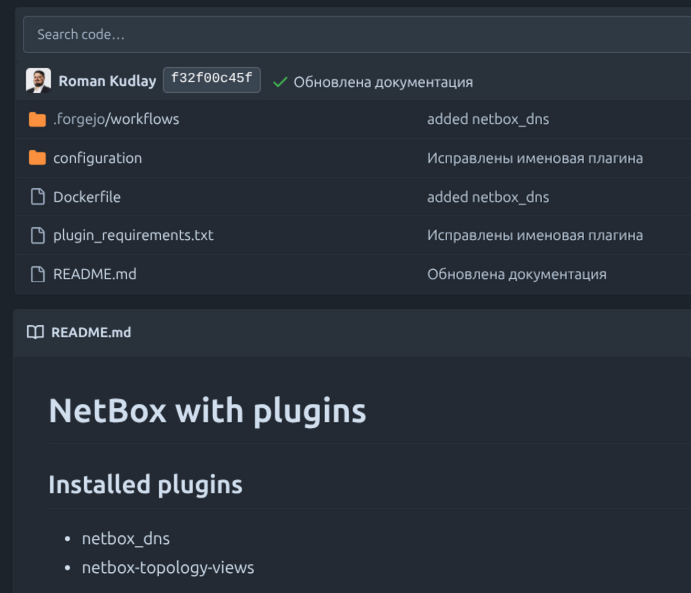
Task: Click the README.md file icon in list
Action: [38, 274]
